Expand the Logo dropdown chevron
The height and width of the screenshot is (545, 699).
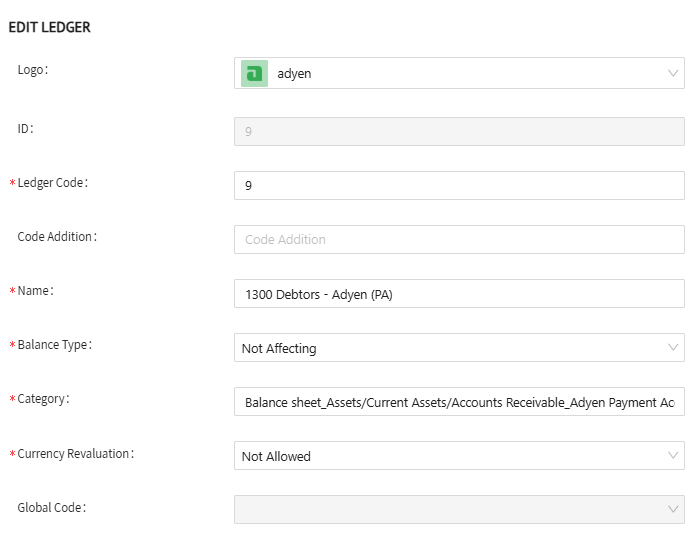coord(673,73)
